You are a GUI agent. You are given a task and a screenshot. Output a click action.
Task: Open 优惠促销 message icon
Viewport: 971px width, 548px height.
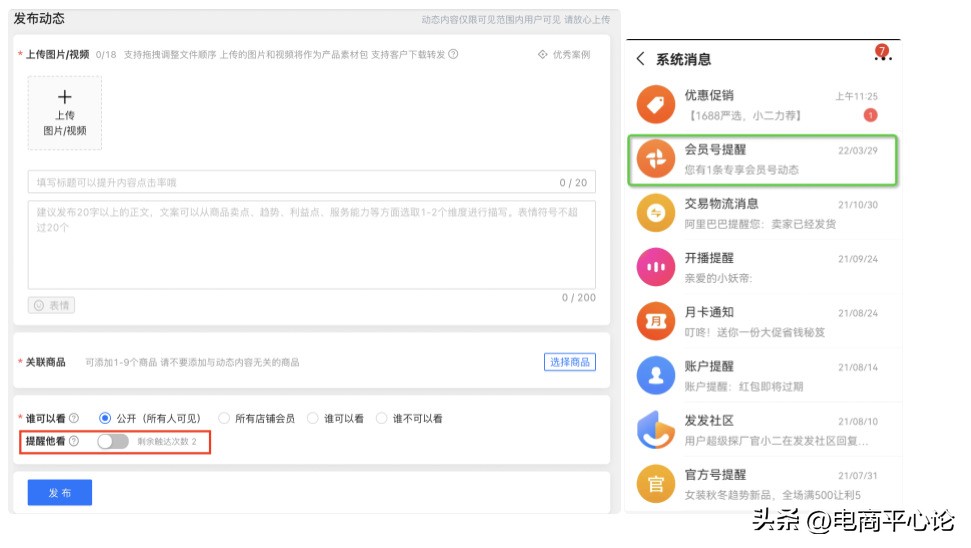656,105
